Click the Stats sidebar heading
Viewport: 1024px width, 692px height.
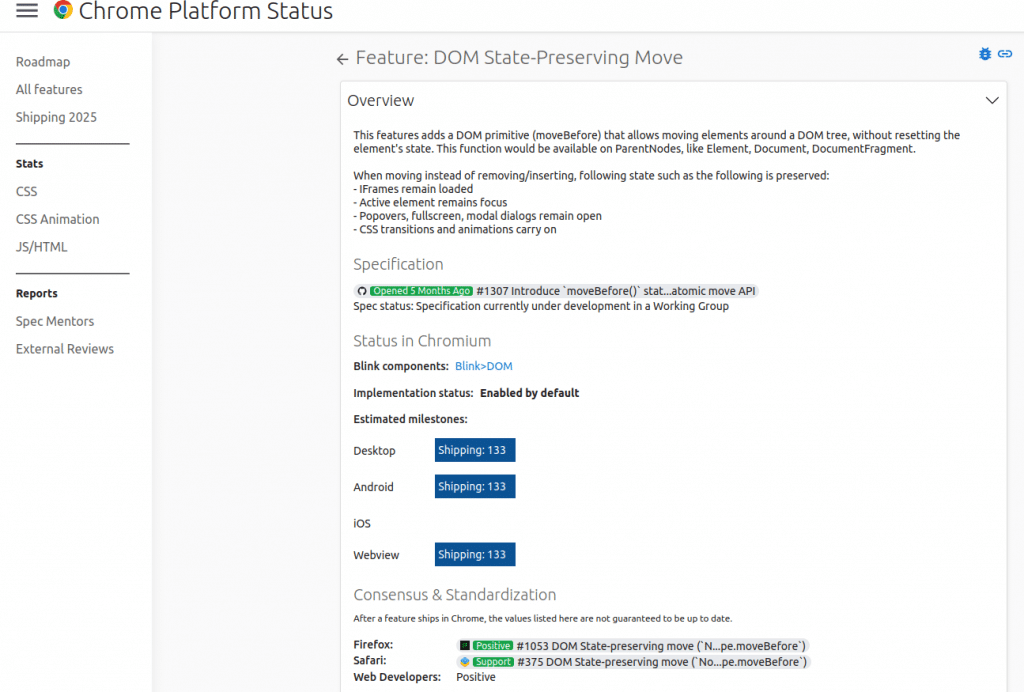pyautogui.click(x=29, y=164)
